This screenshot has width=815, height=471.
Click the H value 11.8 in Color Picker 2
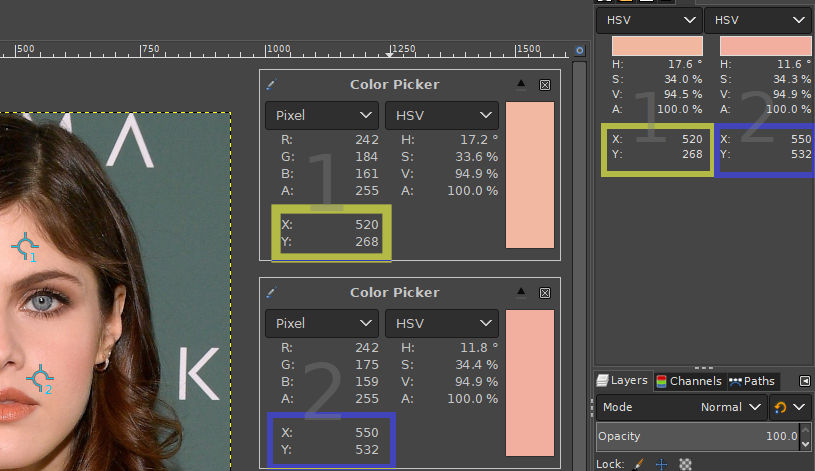click(478, 348)
